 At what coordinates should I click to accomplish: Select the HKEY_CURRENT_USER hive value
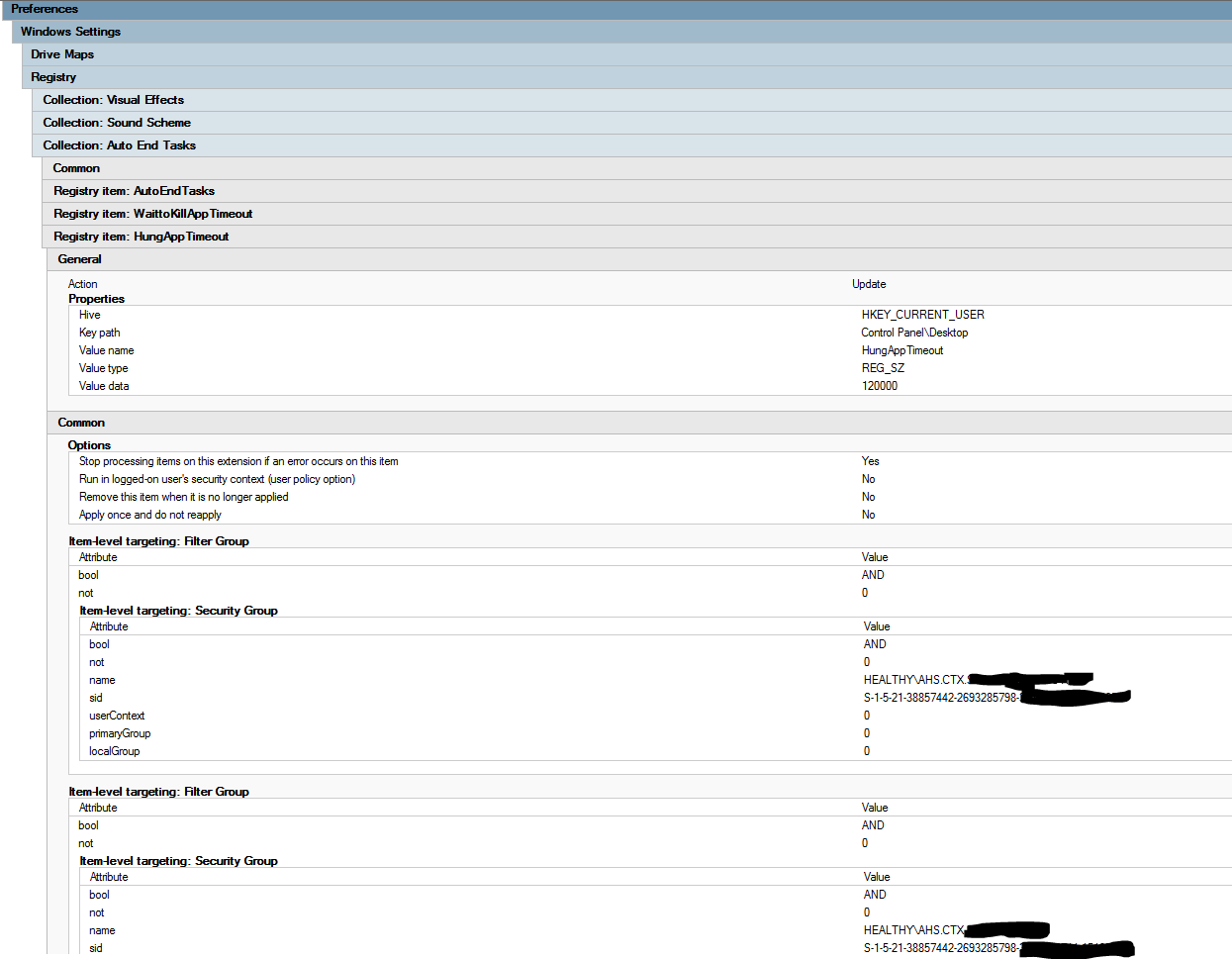pos(922,315)
